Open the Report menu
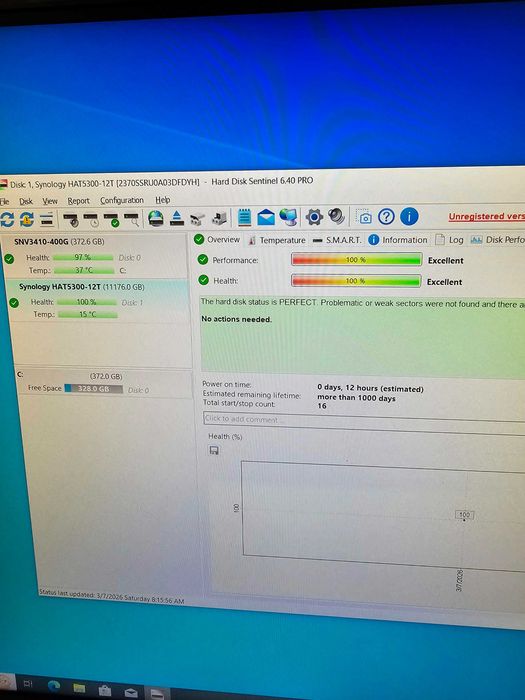The width and height of the screenshot is (525, 700). (x=79, y=201)
